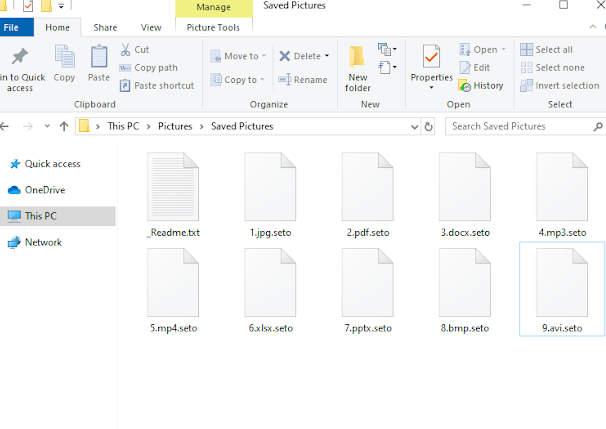Click the Search Saved Pictures field
The height and width of the screenshot is (429, 606).
(x=520, y=126)
